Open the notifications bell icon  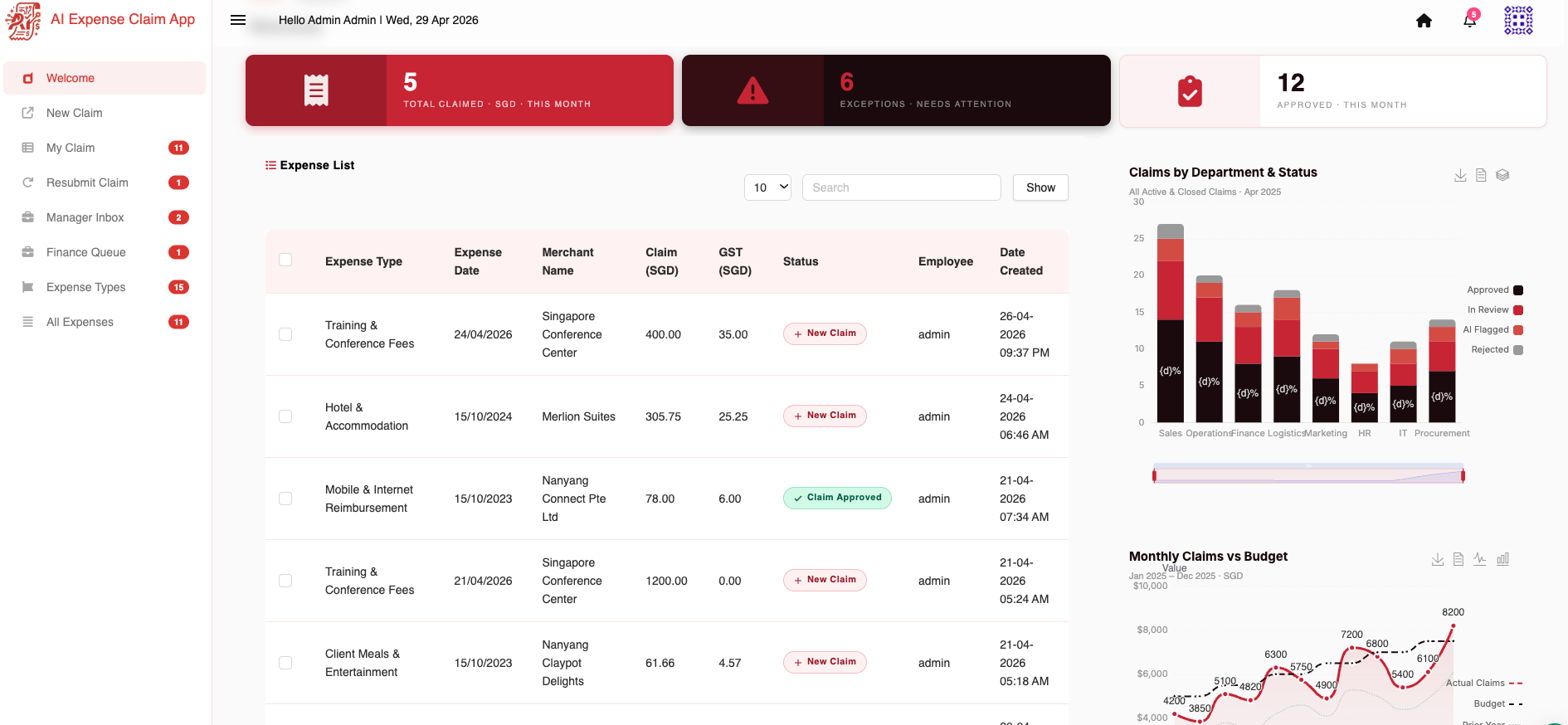(1469, 20)
